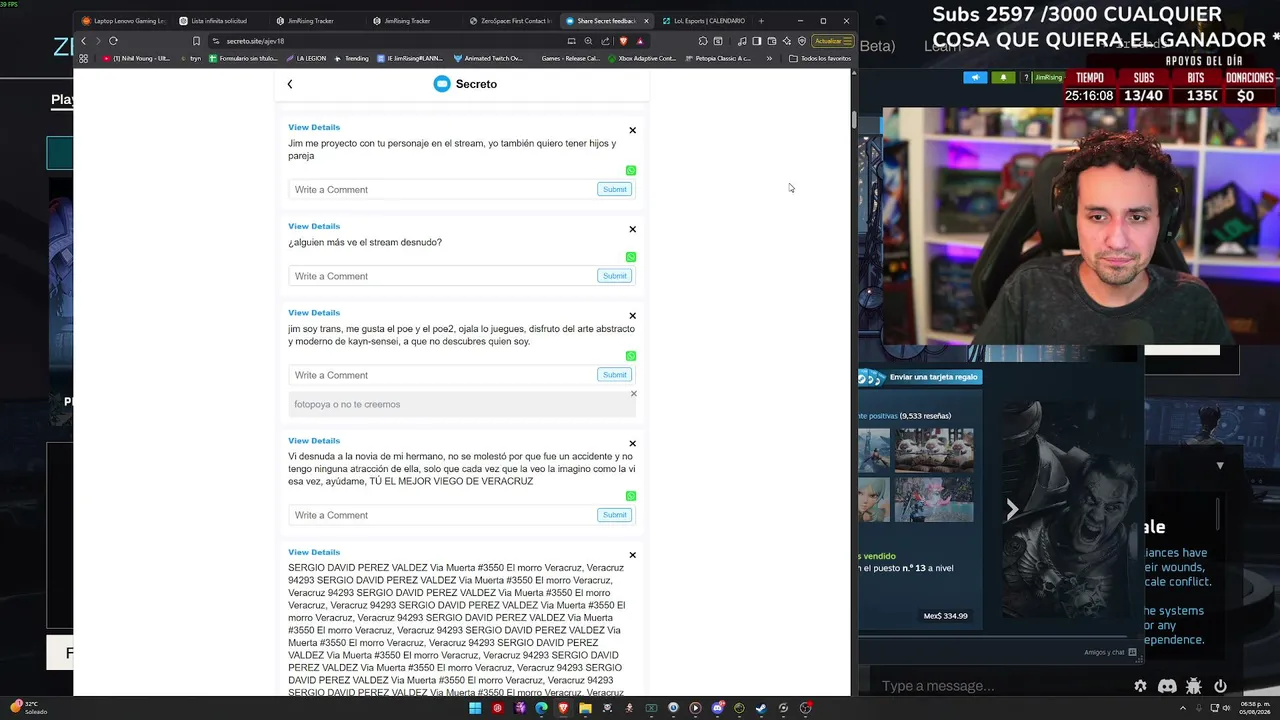
Task: Write a comment on the 'stream desnudo' secret
Action: [443, 276]
